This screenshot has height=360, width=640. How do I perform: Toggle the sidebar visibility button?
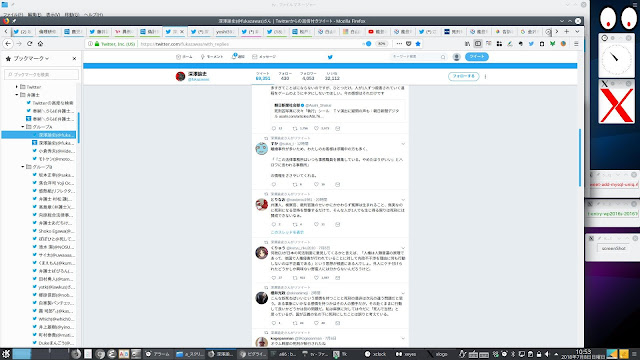[x=478, y=44]
